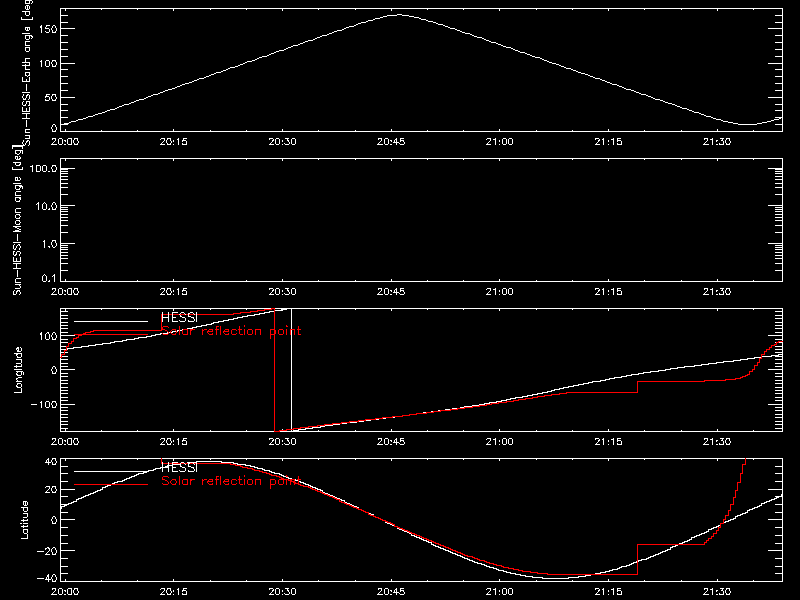Click 20:45 time label under Earth angle plot
This screenshot has width=800, height=600.
click(x=391, y=141)
